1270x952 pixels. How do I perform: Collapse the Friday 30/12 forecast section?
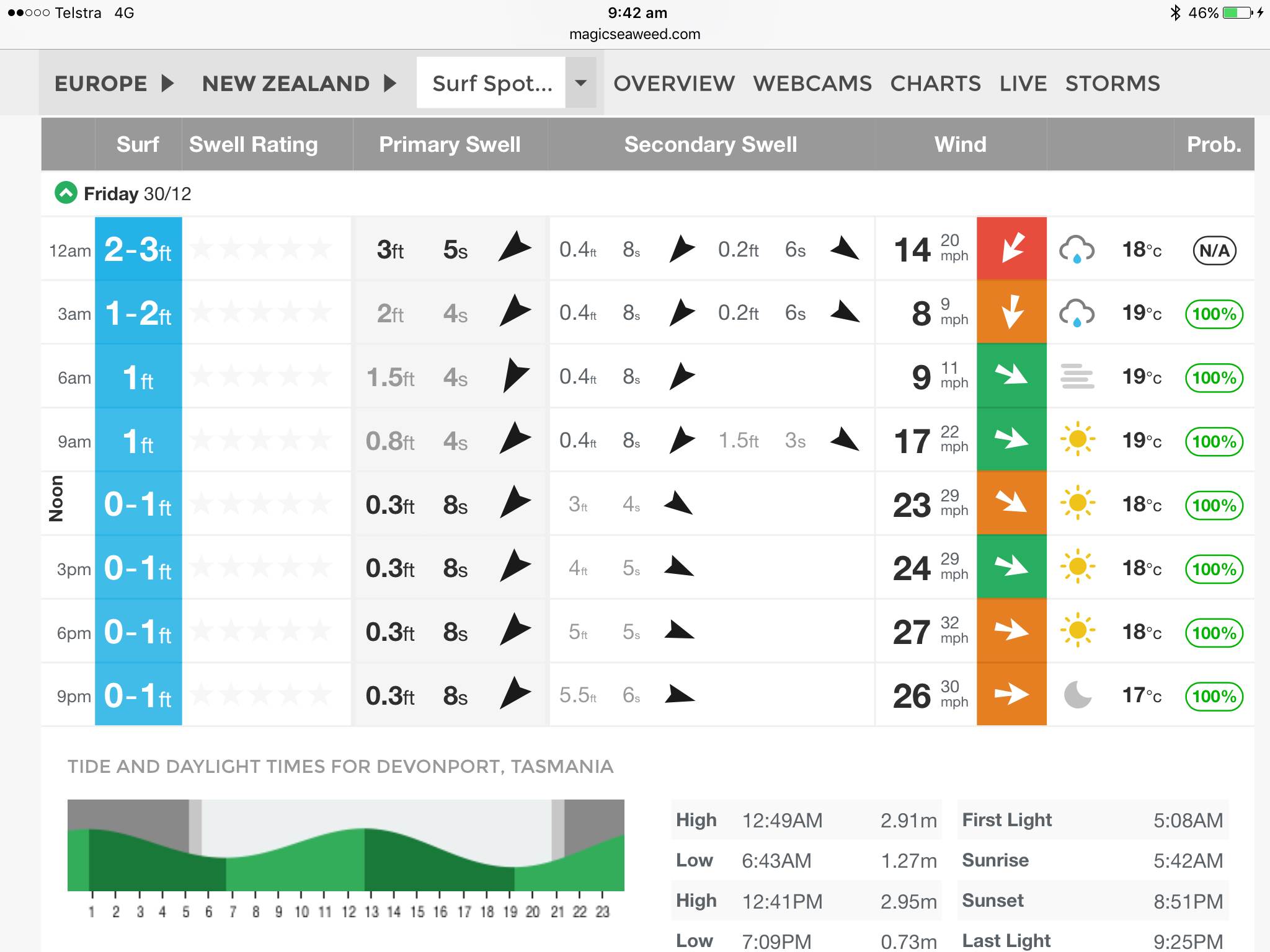(66, 193)
